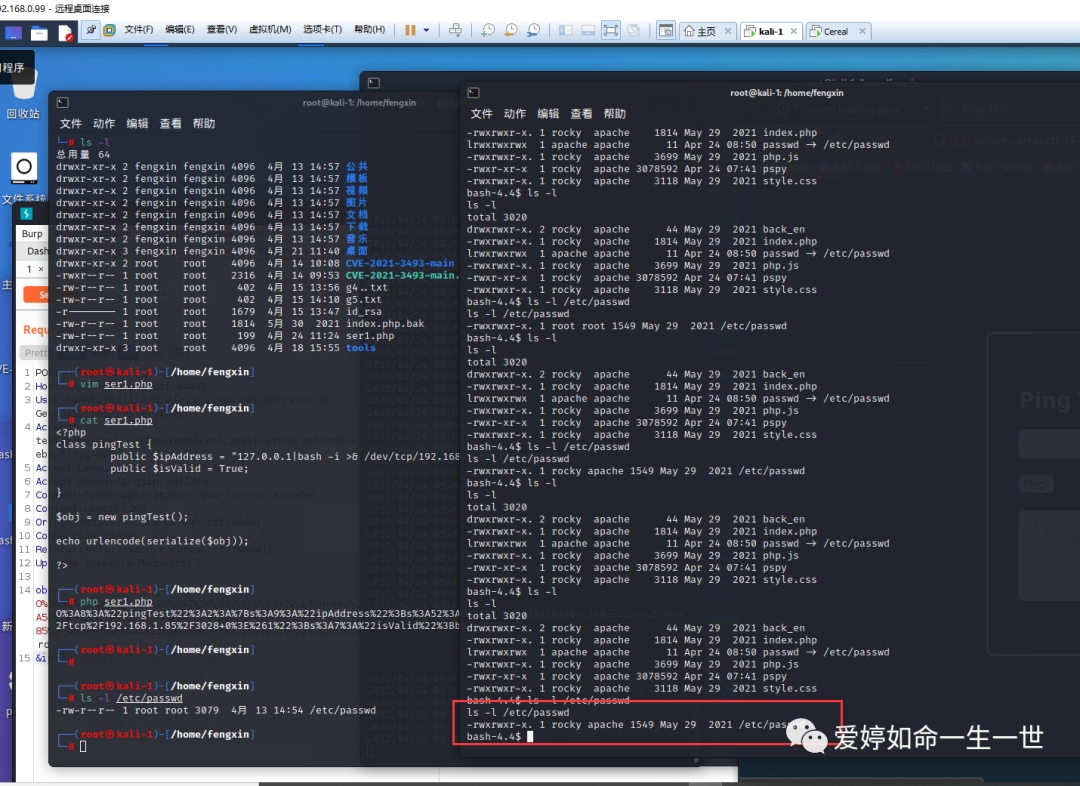
Task: Click the right terminal title bar text
Action: point(787,93)
